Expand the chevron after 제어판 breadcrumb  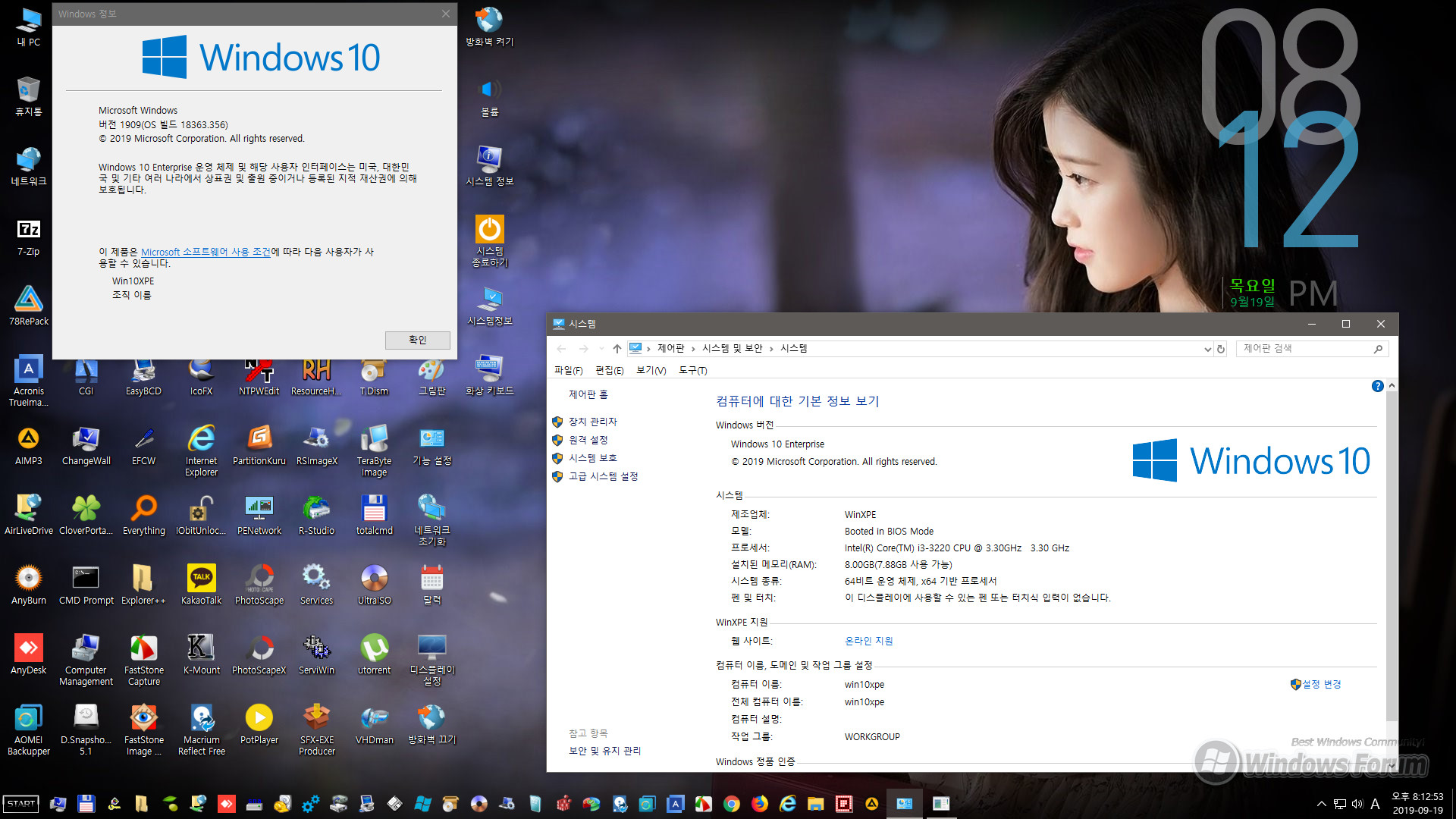pyautogui.click(x=693, y=349)
